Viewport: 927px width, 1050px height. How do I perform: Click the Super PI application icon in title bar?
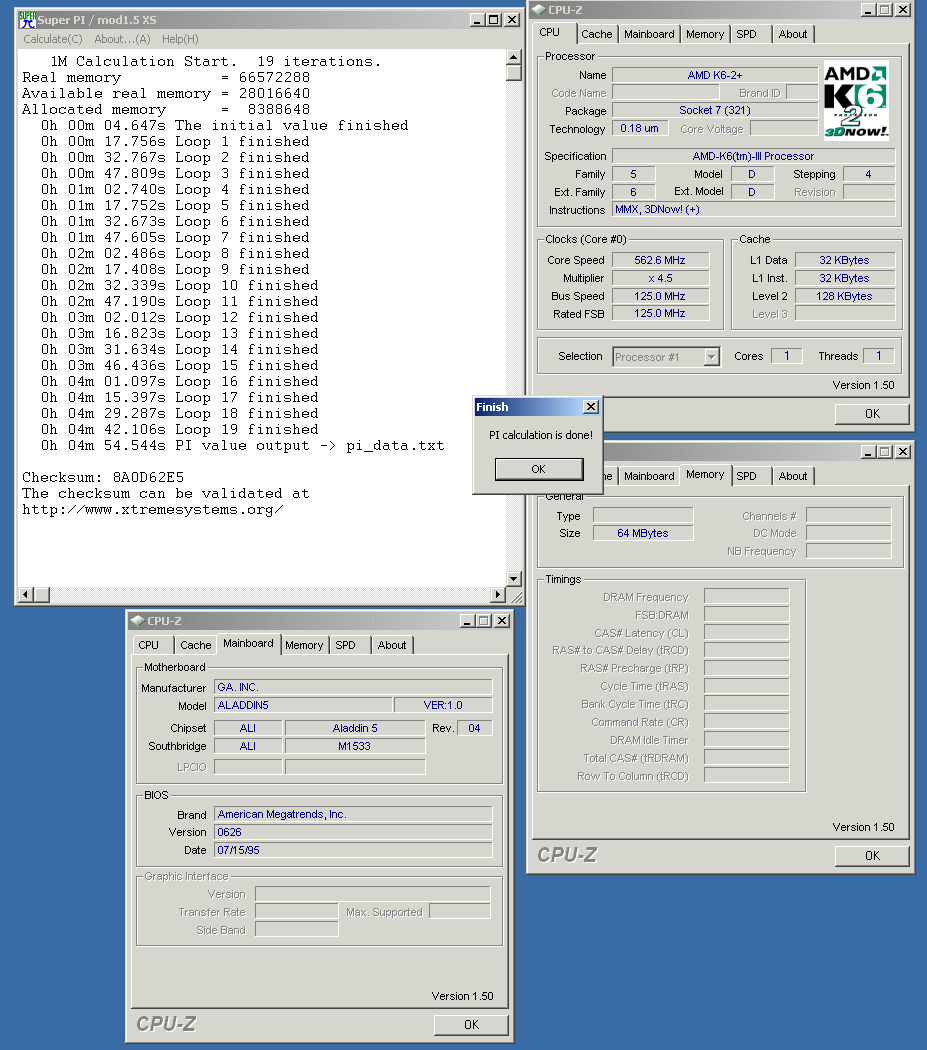coord(27,19)
